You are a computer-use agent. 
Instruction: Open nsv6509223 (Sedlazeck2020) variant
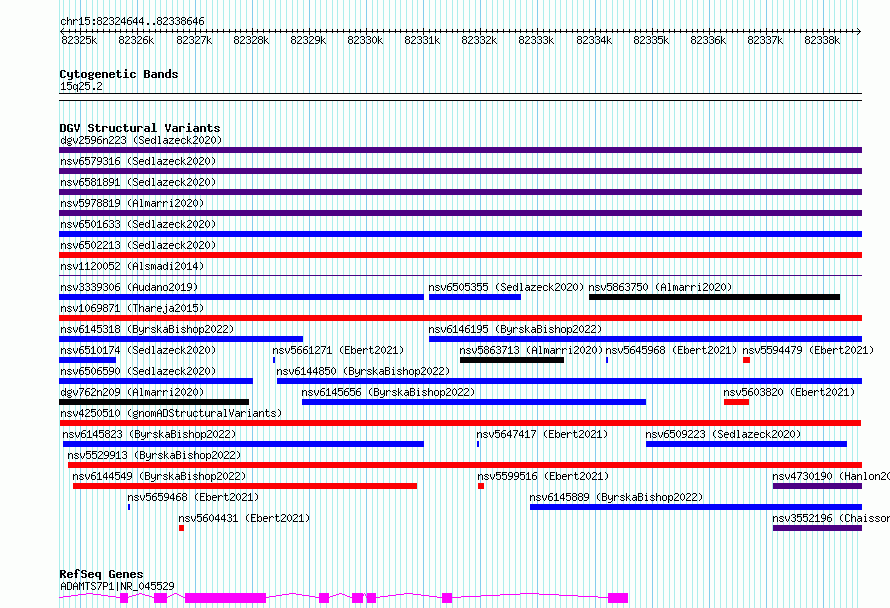pyautogui.click(x=723, y=434)
